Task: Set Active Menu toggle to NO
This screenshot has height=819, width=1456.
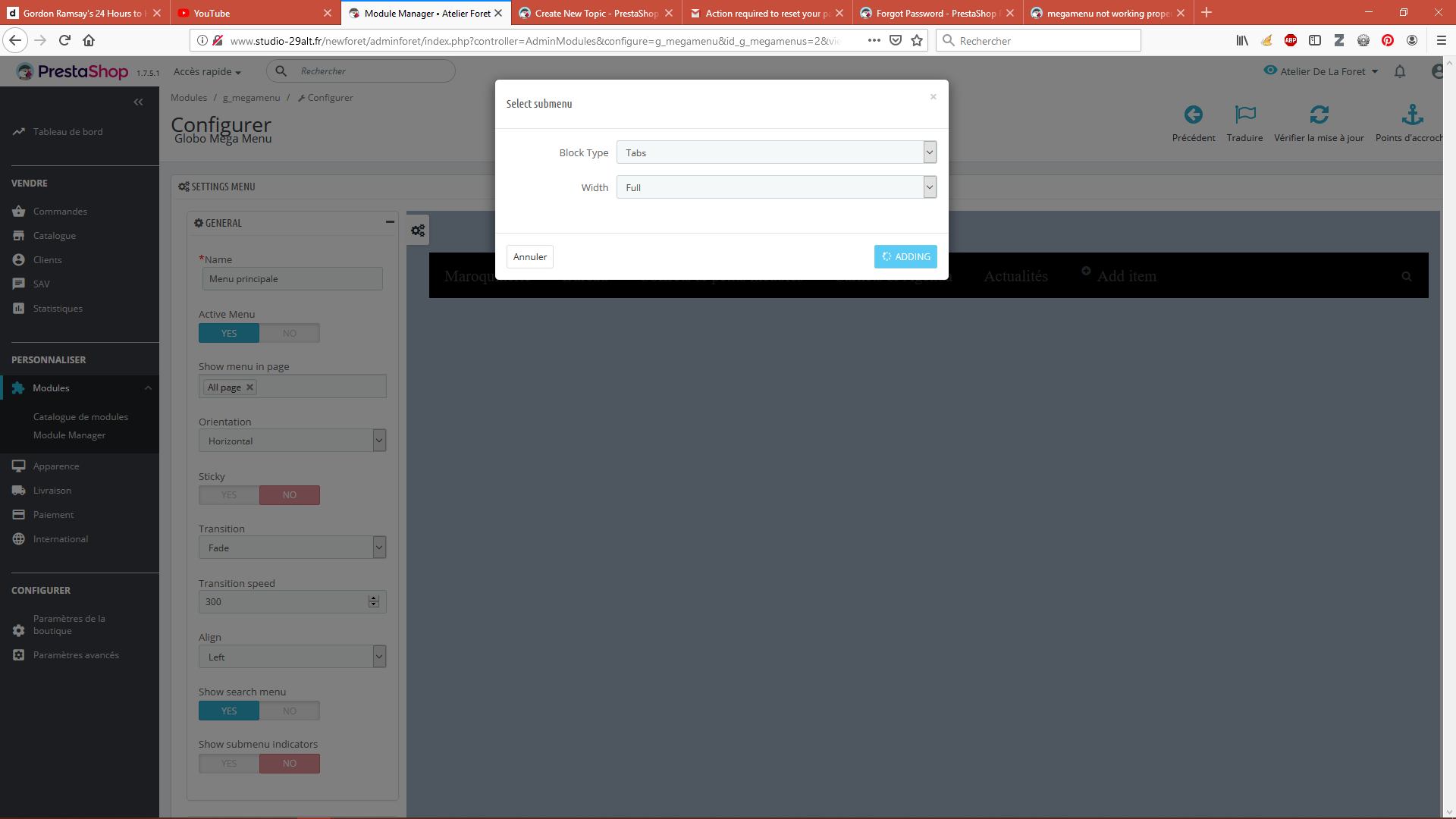Action: click(x=289, y=334)
